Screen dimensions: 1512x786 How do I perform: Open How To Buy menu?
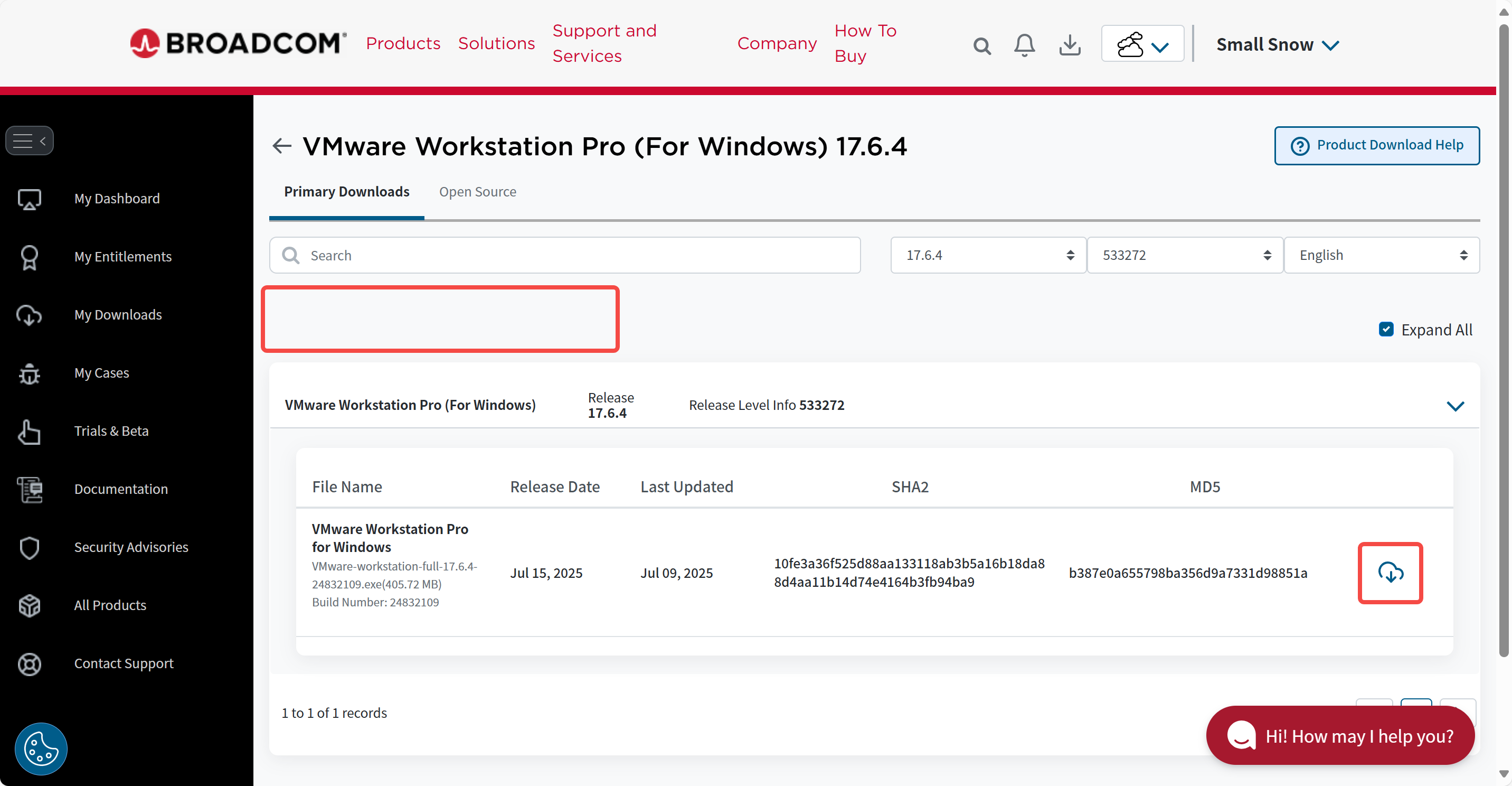coord(866,43)
